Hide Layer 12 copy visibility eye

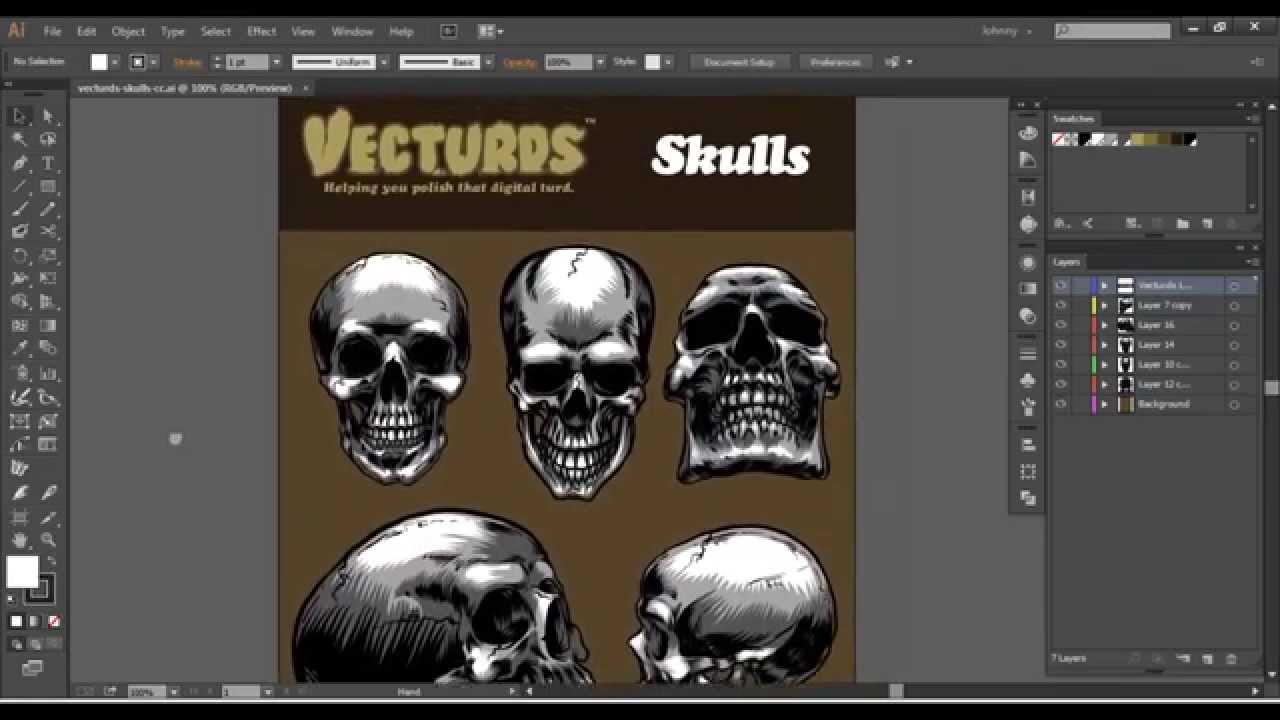tap(1061, 384)
